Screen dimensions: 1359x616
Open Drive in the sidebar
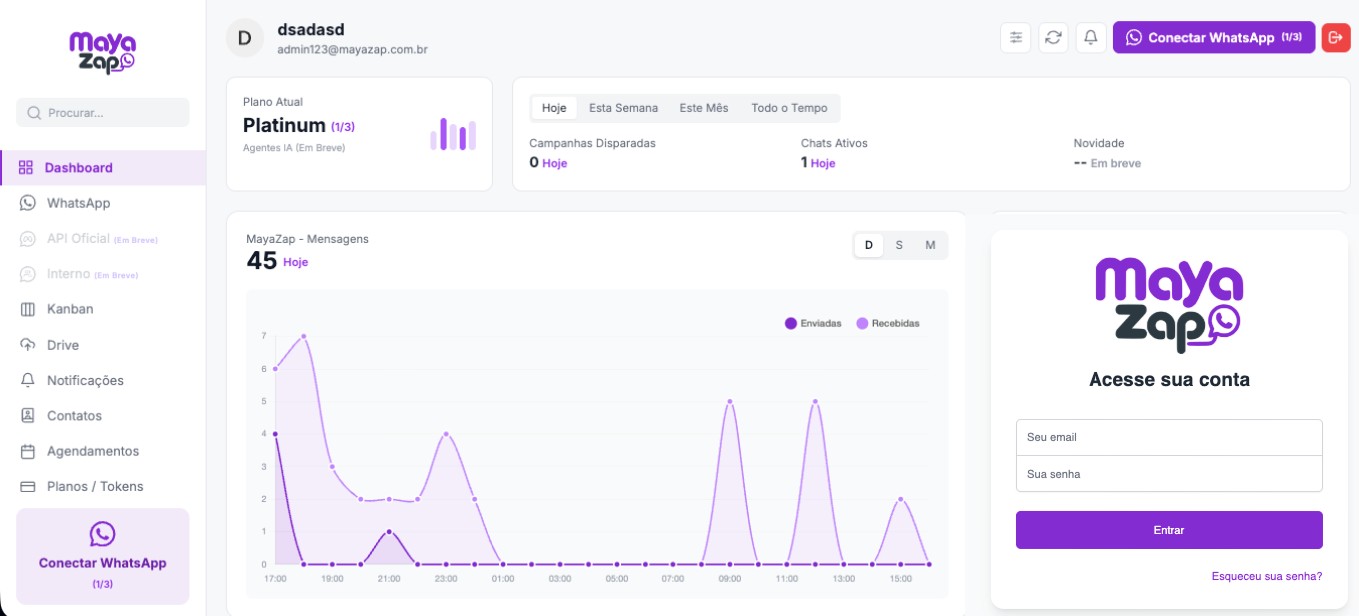click(62, 345)
